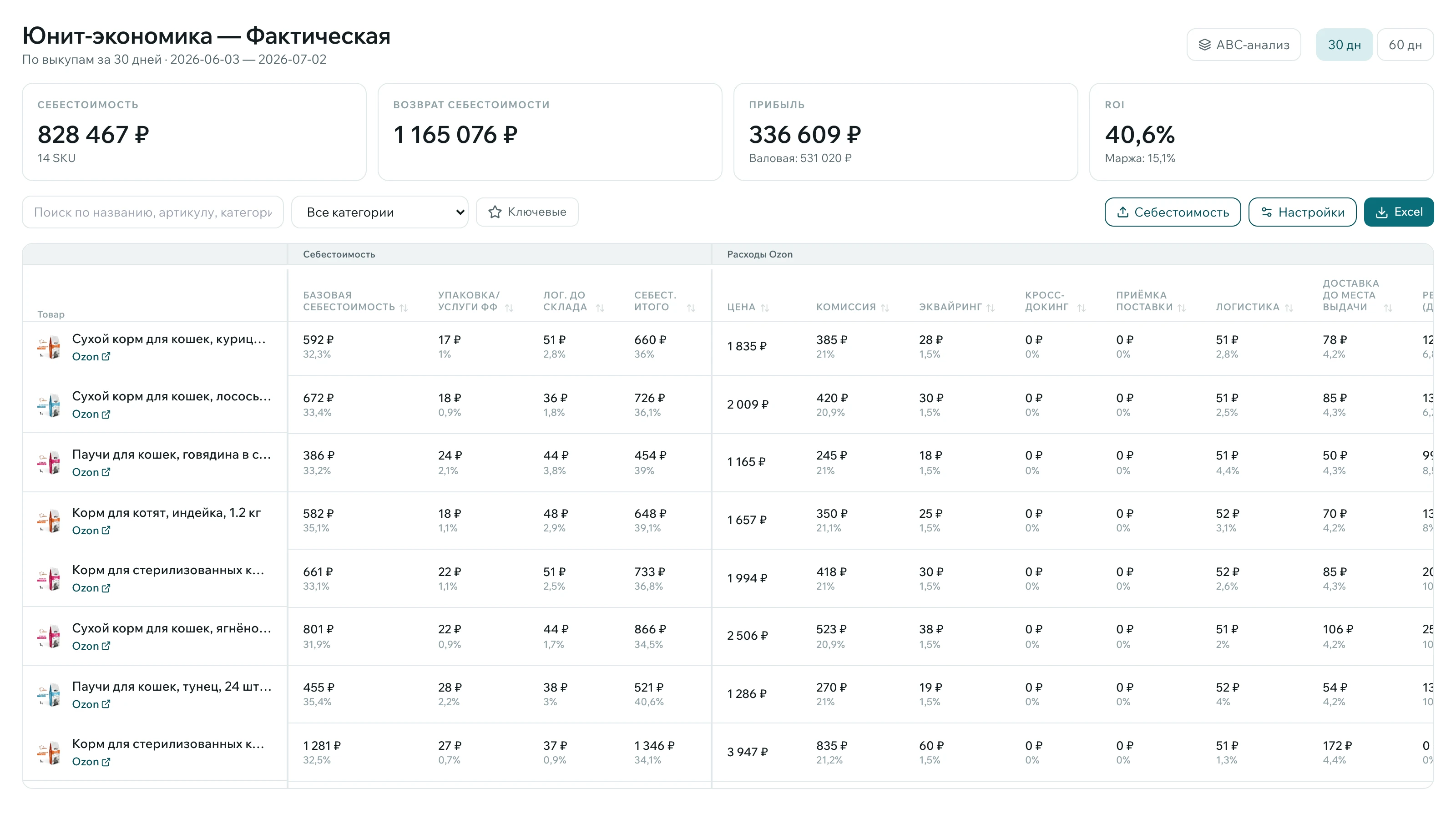Open Настройки sliders icon
This screenshot has height=819, width=1456.
1267,212
